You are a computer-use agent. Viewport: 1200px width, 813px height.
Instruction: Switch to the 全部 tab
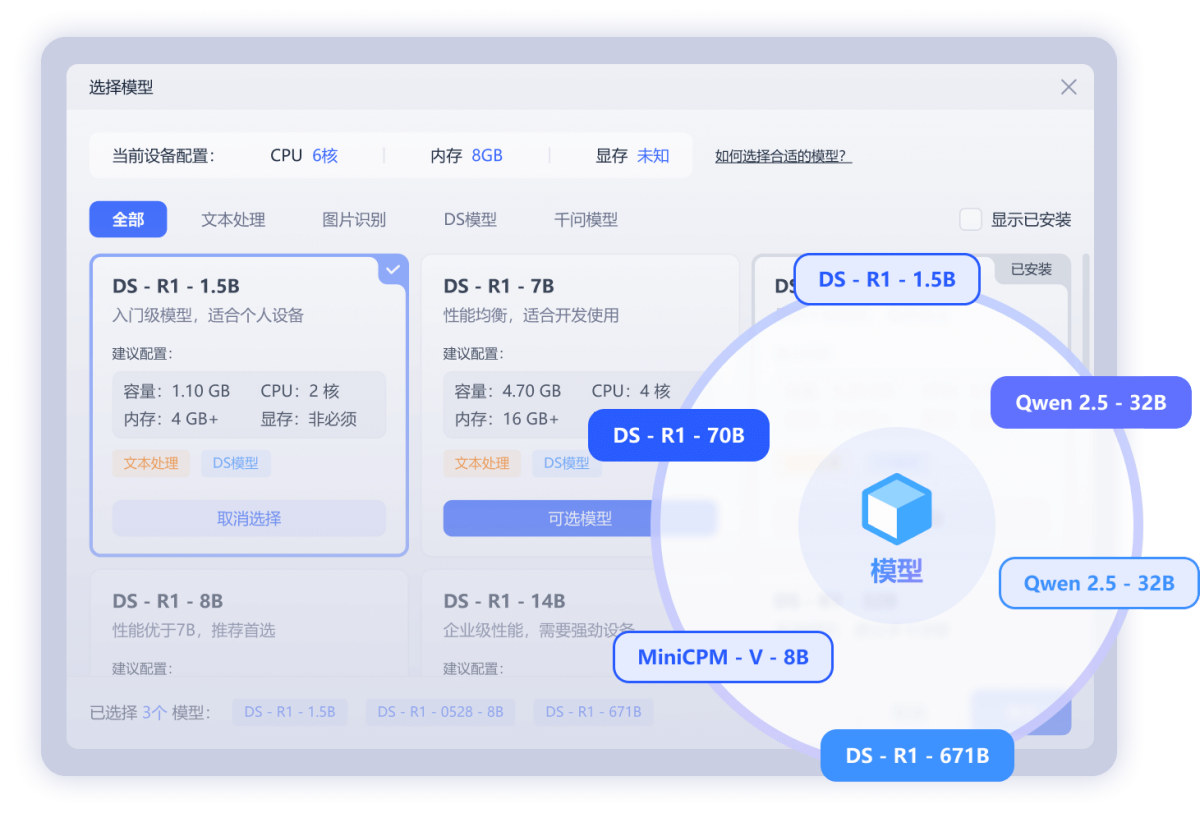pyautogui.click(x=128, y=219)
